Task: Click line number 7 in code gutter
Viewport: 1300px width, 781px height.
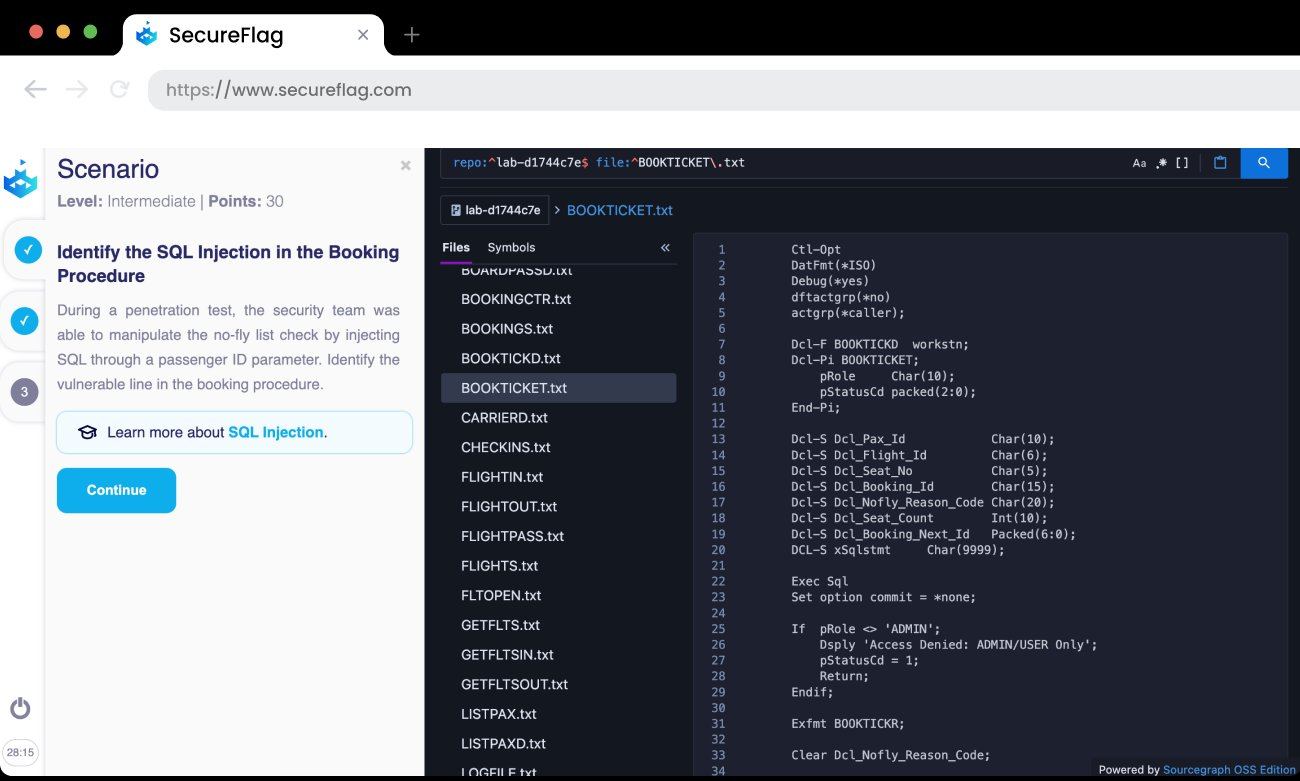Action: [x=721, y=344]
